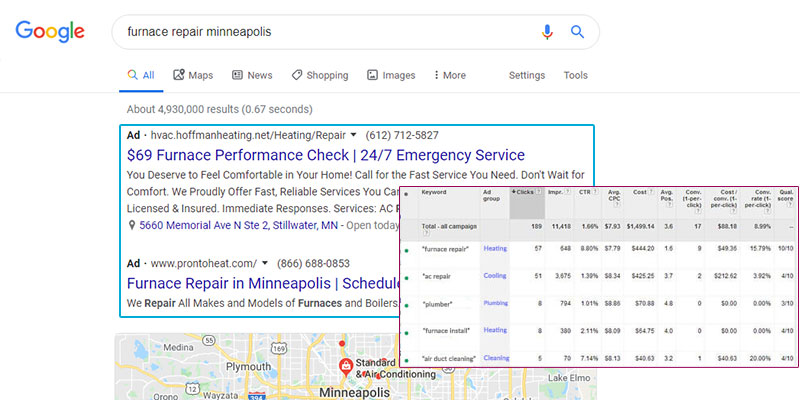Click the help icon under Total - all campaign
This screenshot has width=800, height=400.
[x=426, y=233]
